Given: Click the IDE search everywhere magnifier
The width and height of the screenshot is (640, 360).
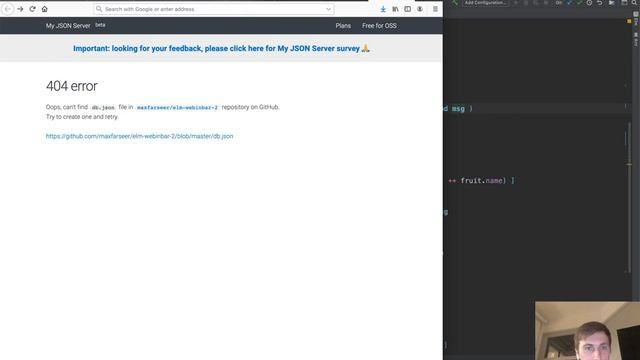Looking at the screenshot, I should click(x=635, y=3).
